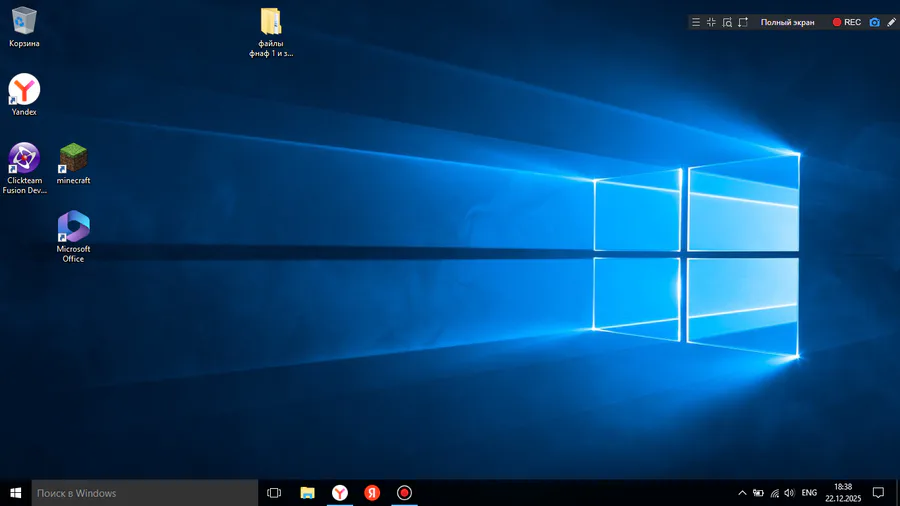Open the clock showing 18:38

point(843,493)
